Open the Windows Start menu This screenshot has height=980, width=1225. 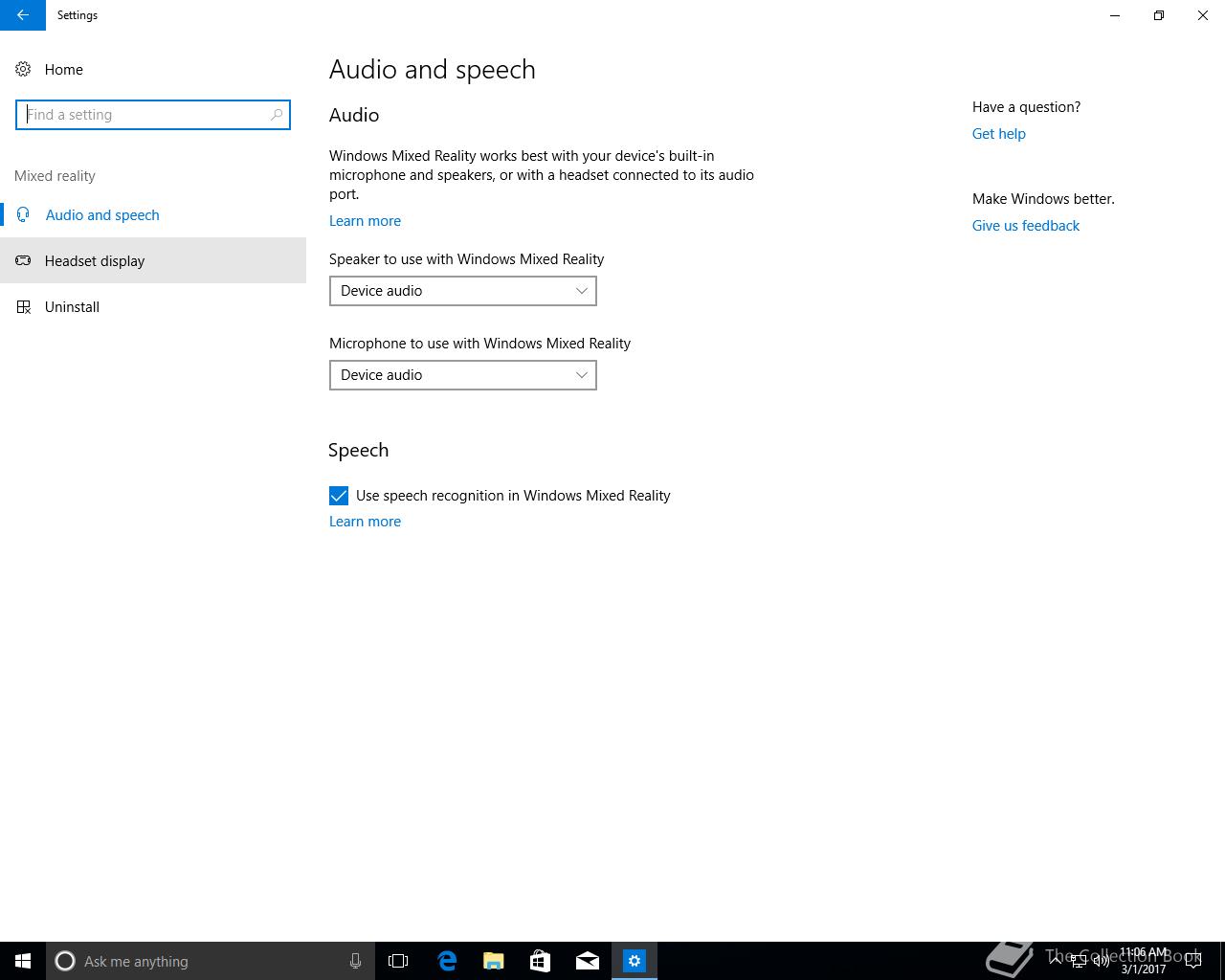point(23,961)
